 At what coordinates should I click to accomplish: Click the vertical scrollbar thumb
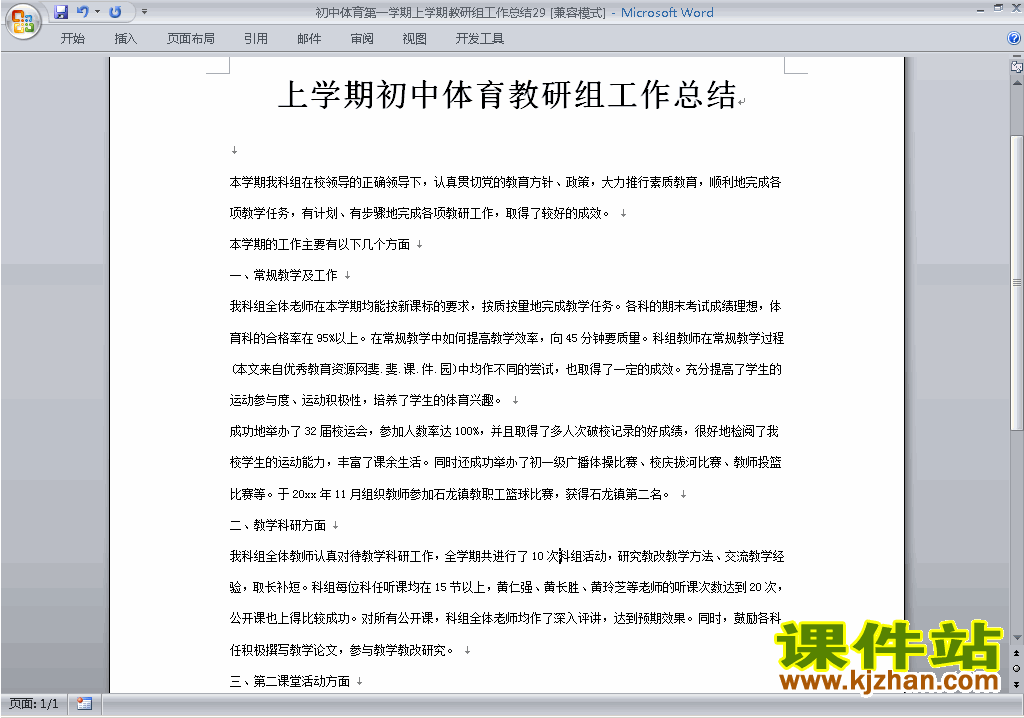click(1016, 283)
